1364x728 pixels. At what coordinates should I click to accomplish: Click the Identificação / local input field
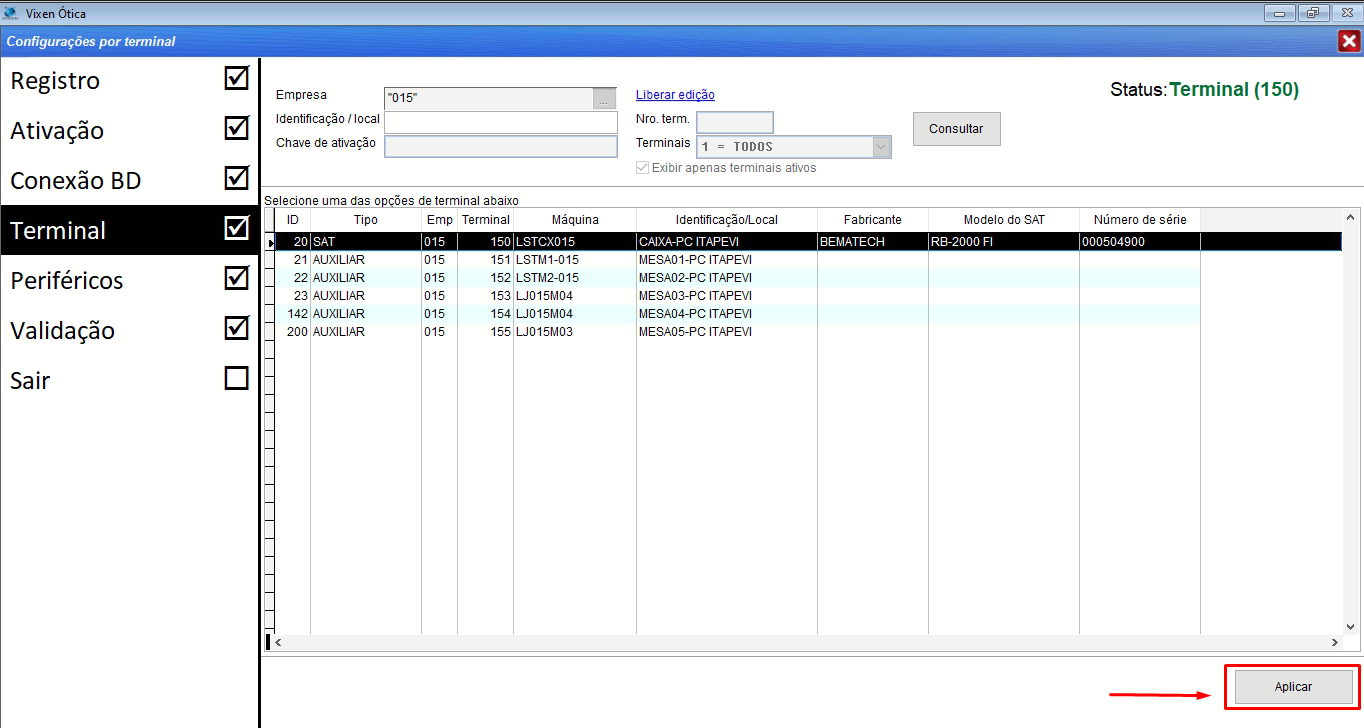(500, 122)
